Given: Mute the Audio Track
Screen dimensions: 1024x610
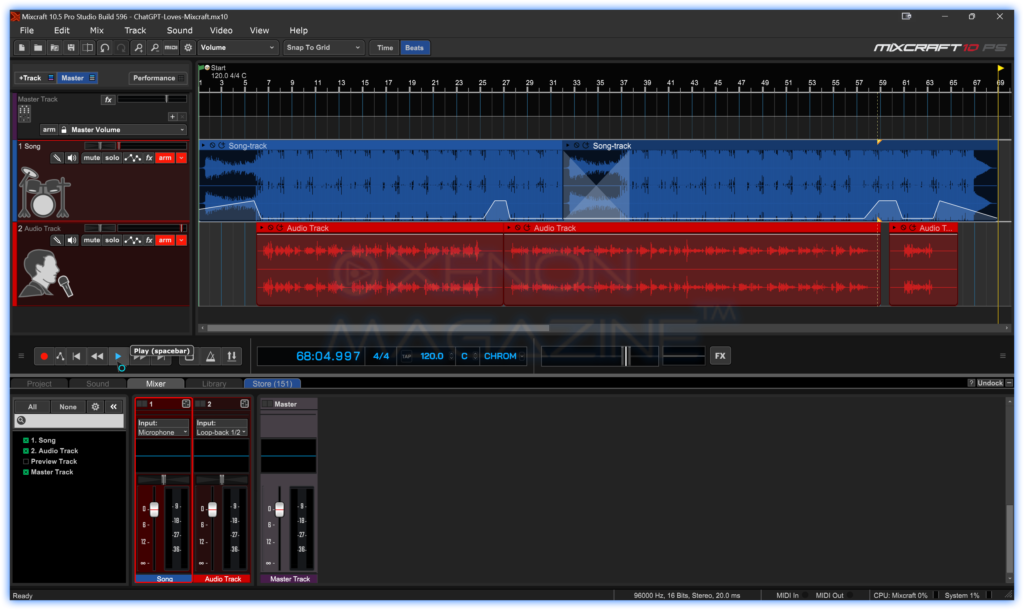Looking at the screenshot, I should [x=91, y=240].
